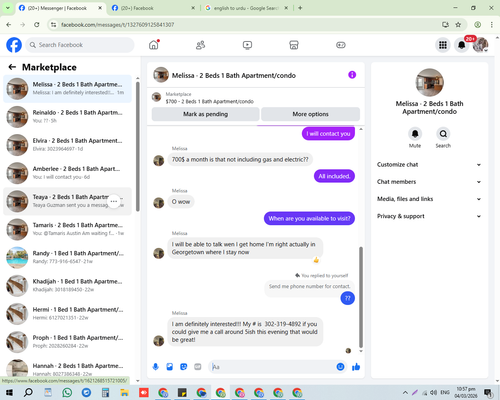Open the emoji picker in message box
The width and height of the screenshot is (500, 400).
point(340,367)
